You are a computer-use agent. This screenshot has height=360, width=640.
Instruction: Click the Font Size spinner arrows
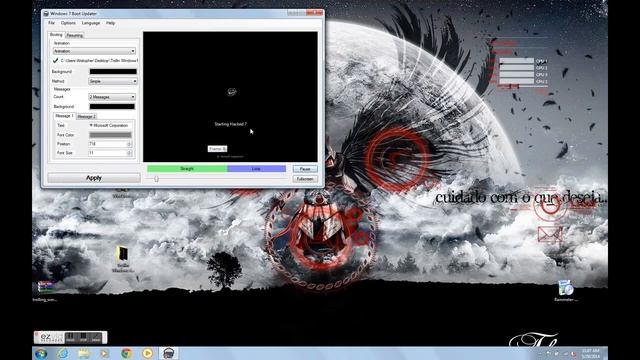(129, 153)
